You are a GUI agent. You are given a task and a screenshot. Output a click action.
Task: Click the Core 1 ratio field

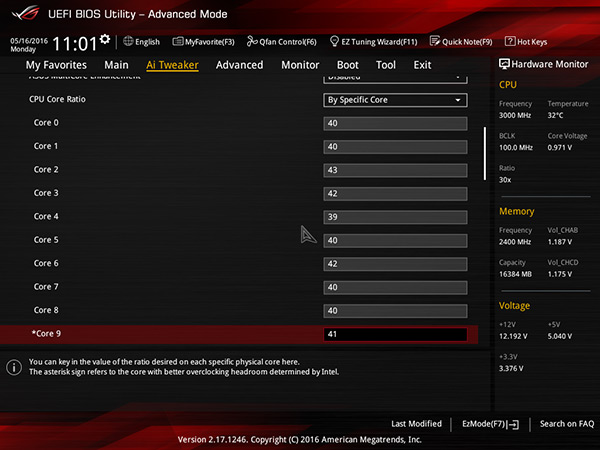click(395, 147)
